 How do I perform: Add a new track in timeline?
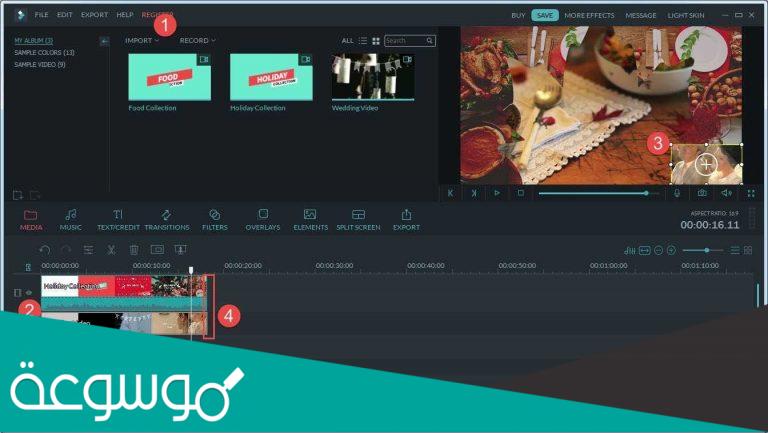tap(28, 267)
